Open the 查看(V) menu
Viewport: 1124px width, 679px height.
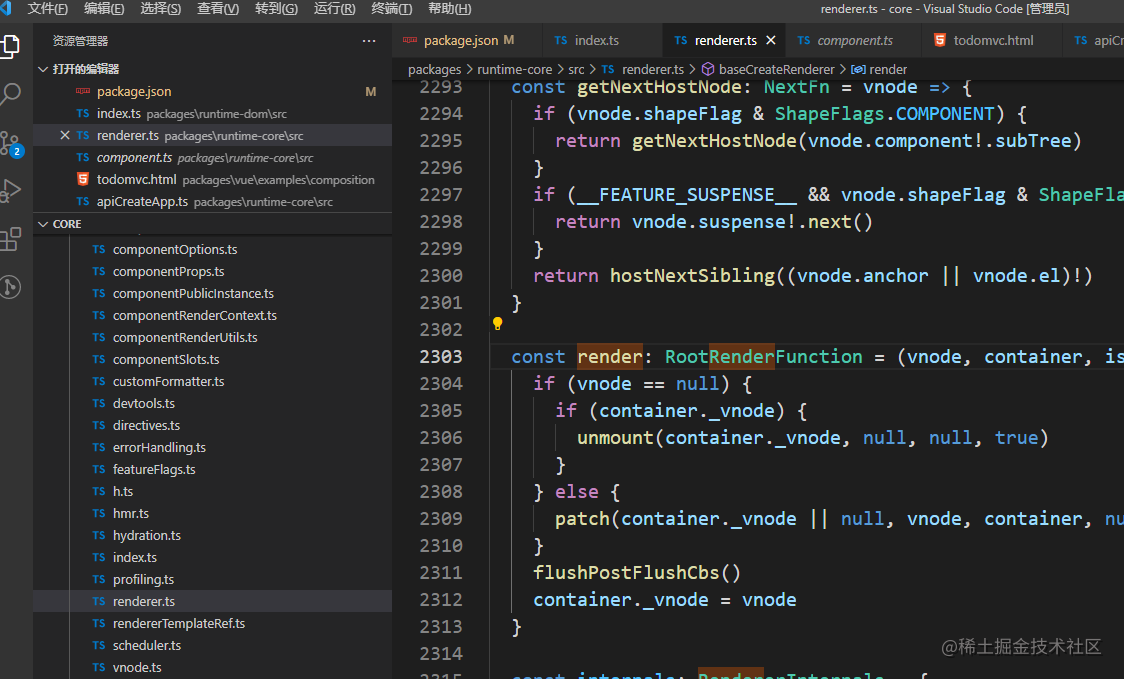point(218,9)
